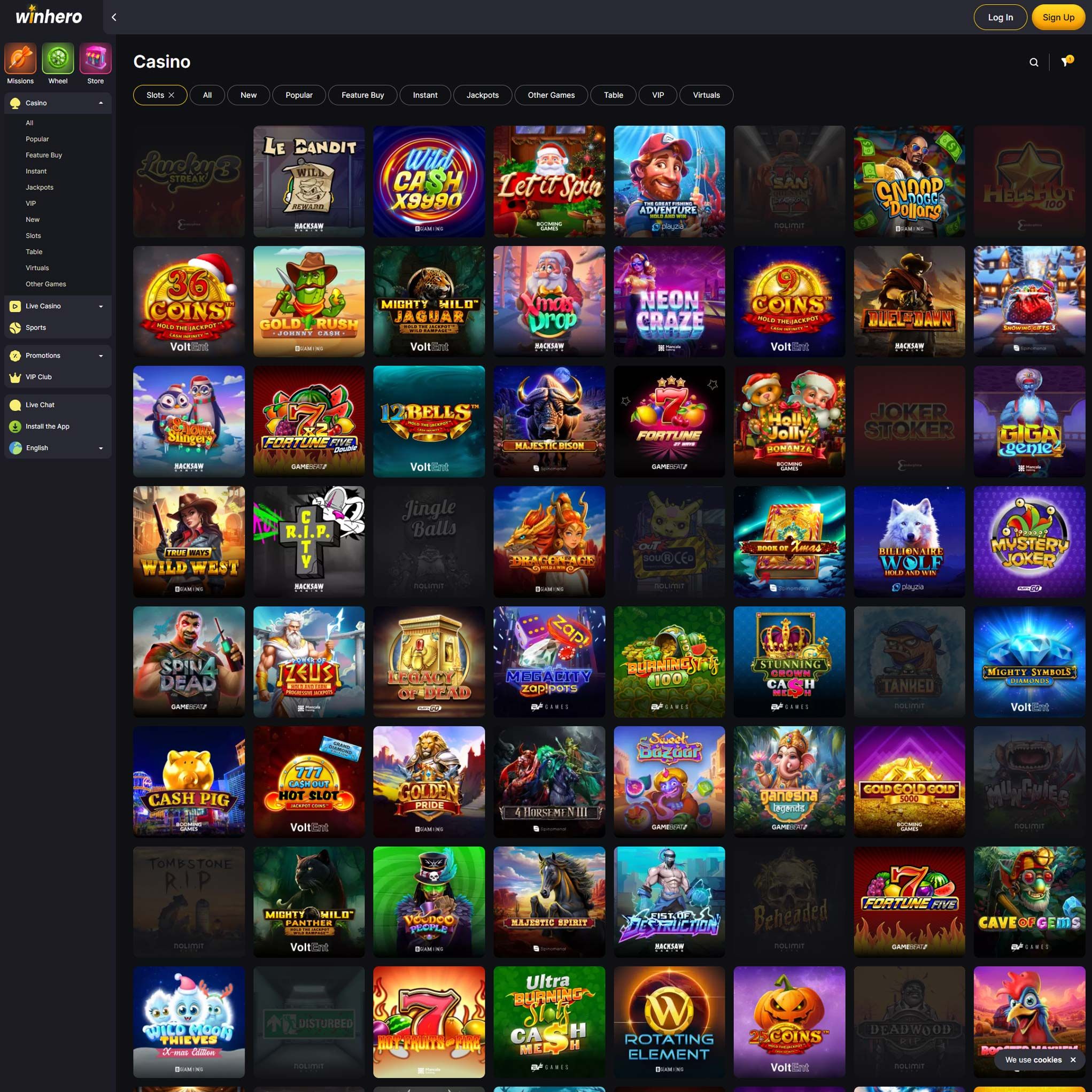Open Power of Zeus game
This screenshot has height=1092, width=1092.
pos(309,662)
